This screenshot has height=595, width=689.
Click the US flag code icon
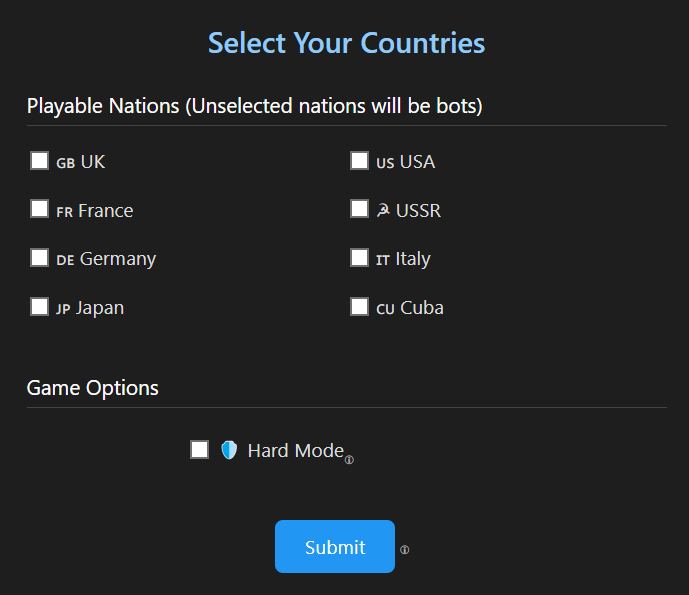[x=385, y=163]
